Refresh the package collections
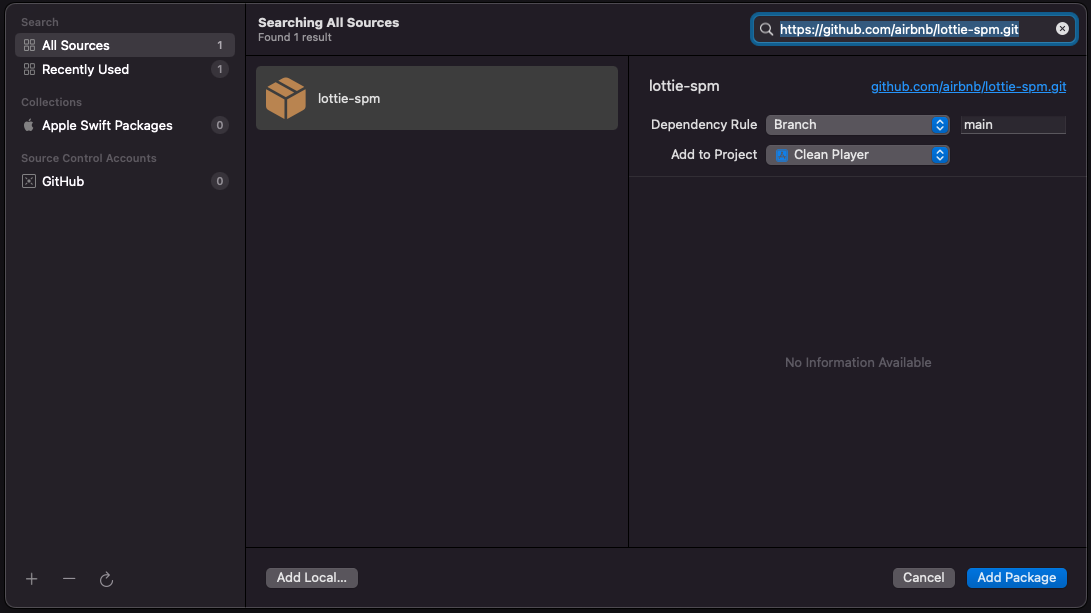 [x=106, y=579]
